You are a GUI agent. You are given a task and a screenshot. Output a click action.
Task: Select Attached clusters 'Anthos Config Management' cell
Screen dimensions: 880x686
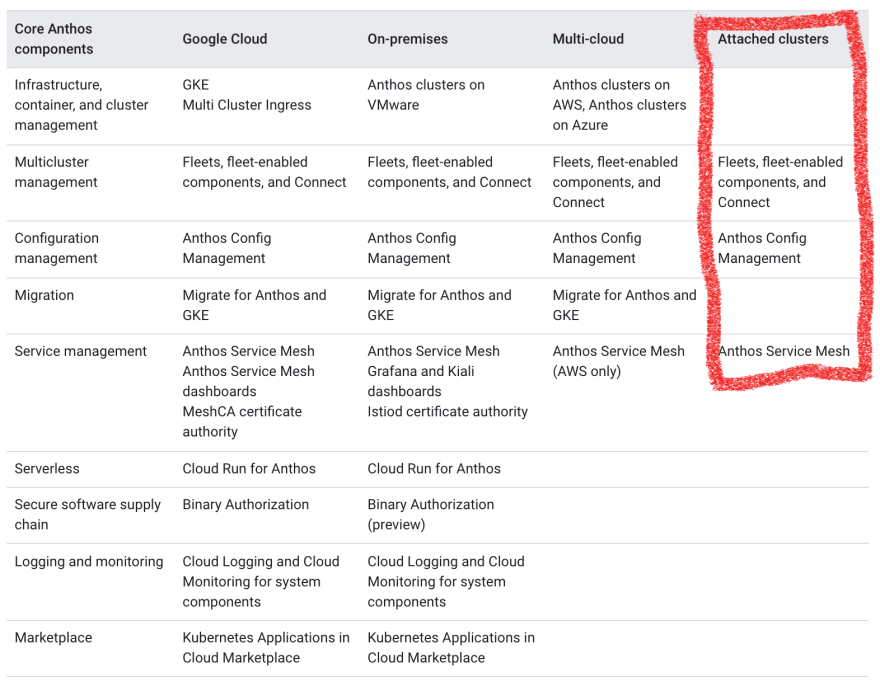(x=762, y=248)
